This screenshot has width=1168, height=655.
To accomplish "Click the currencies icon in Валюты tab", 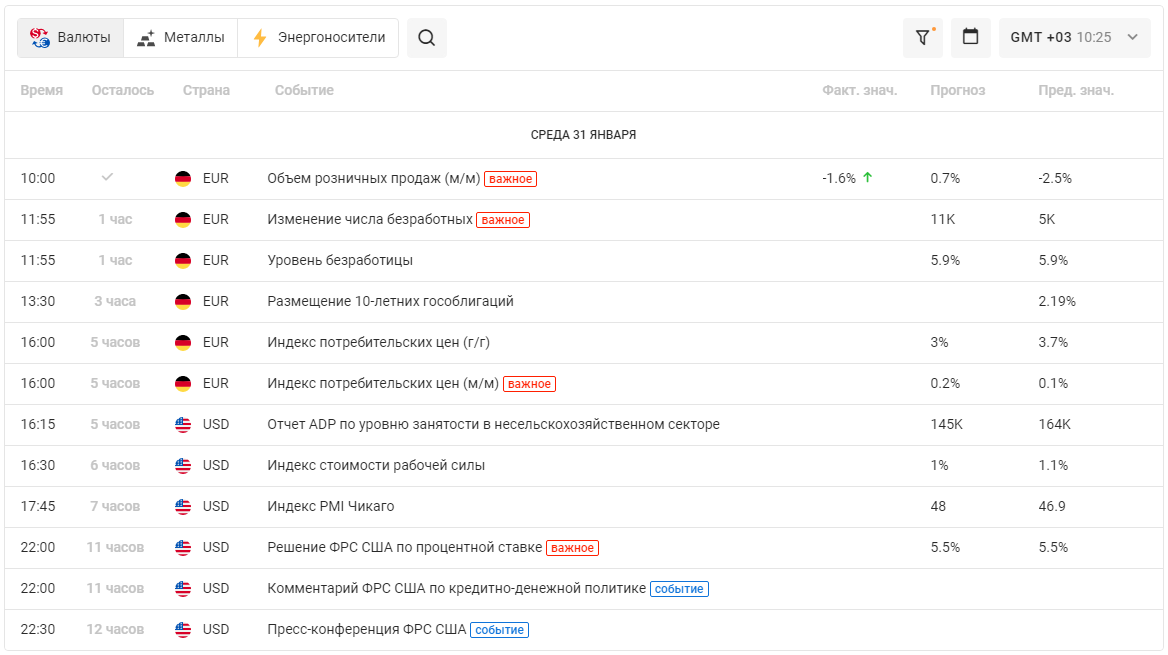I will 39,37.
